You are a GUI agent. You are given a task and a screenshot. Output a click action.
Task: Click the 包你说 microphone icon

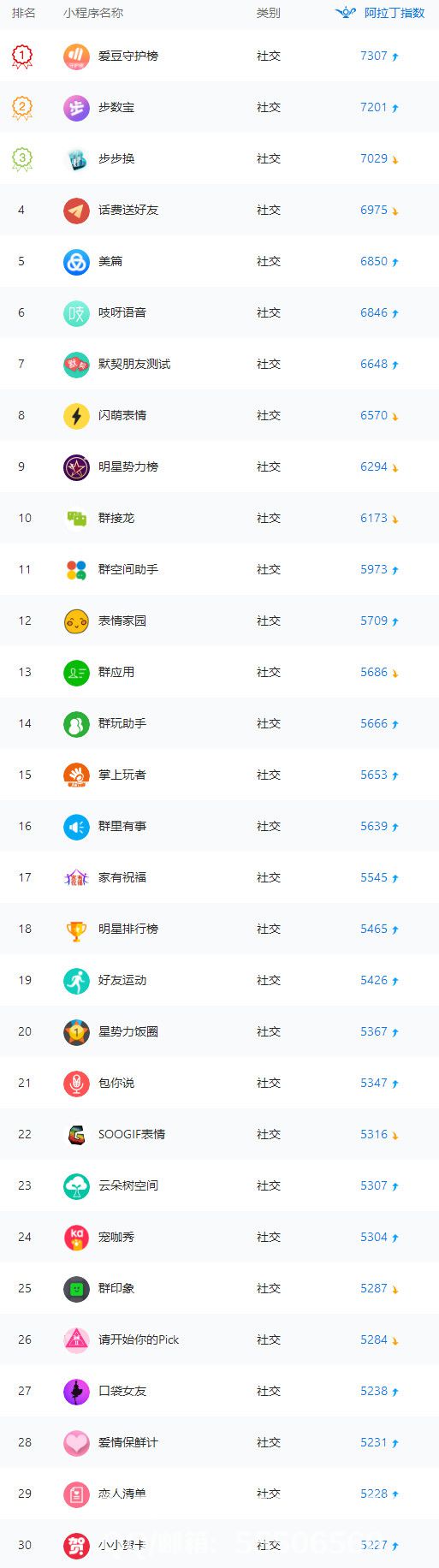tap(76, 1084)
